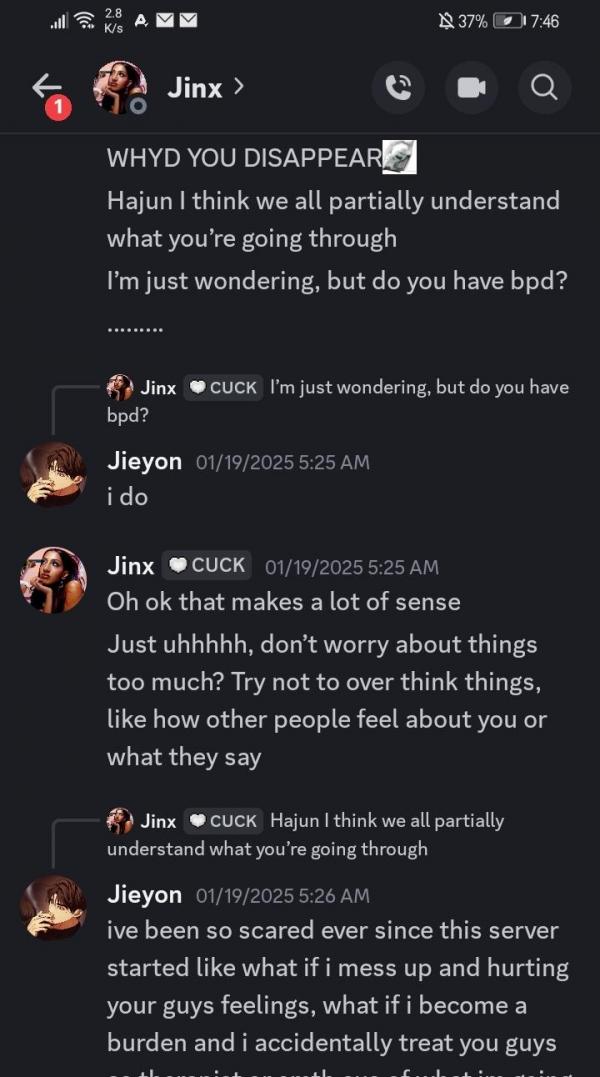This screenshot has width=600, height=1077.
Task: Tap the CUCK server tag badge
Action: 206,566
